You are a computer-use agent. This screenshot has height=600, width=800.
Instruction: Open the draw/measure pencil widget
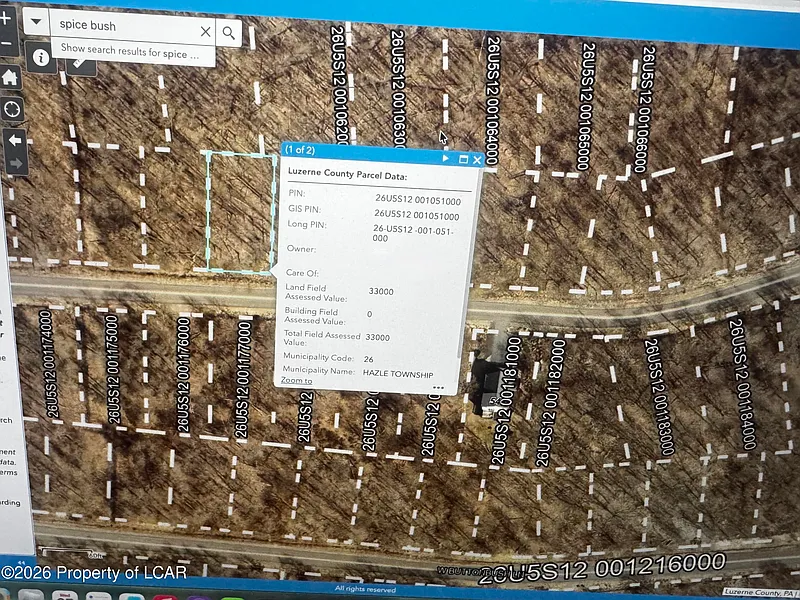coord(80,65)
